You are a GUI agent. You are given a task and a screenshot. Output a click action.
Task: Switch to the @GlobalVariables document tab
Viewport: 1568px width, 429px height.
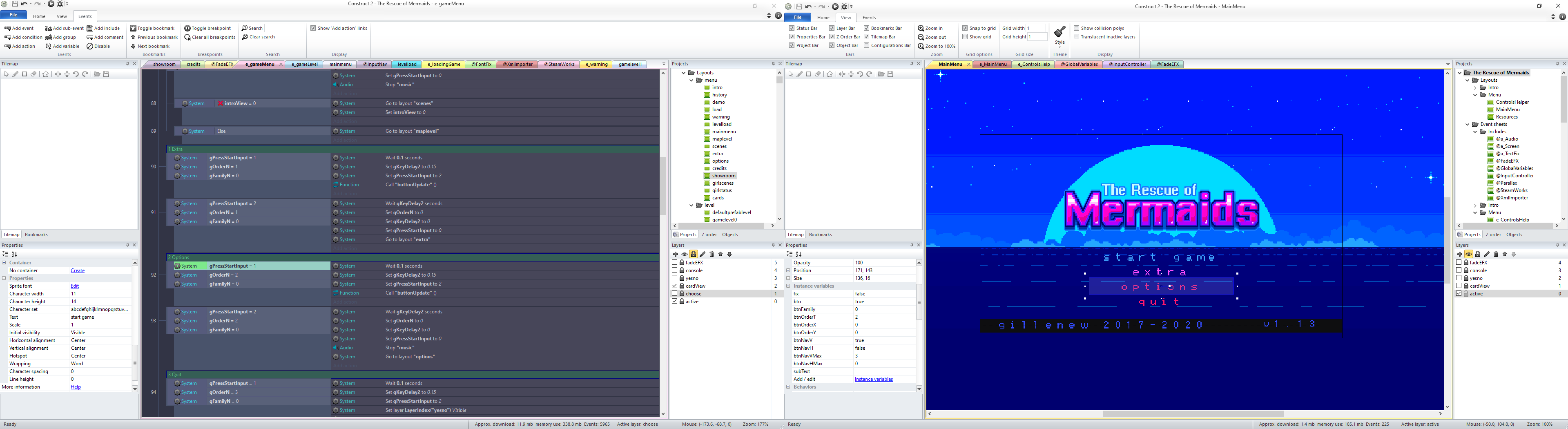(x=1079, y=65)
